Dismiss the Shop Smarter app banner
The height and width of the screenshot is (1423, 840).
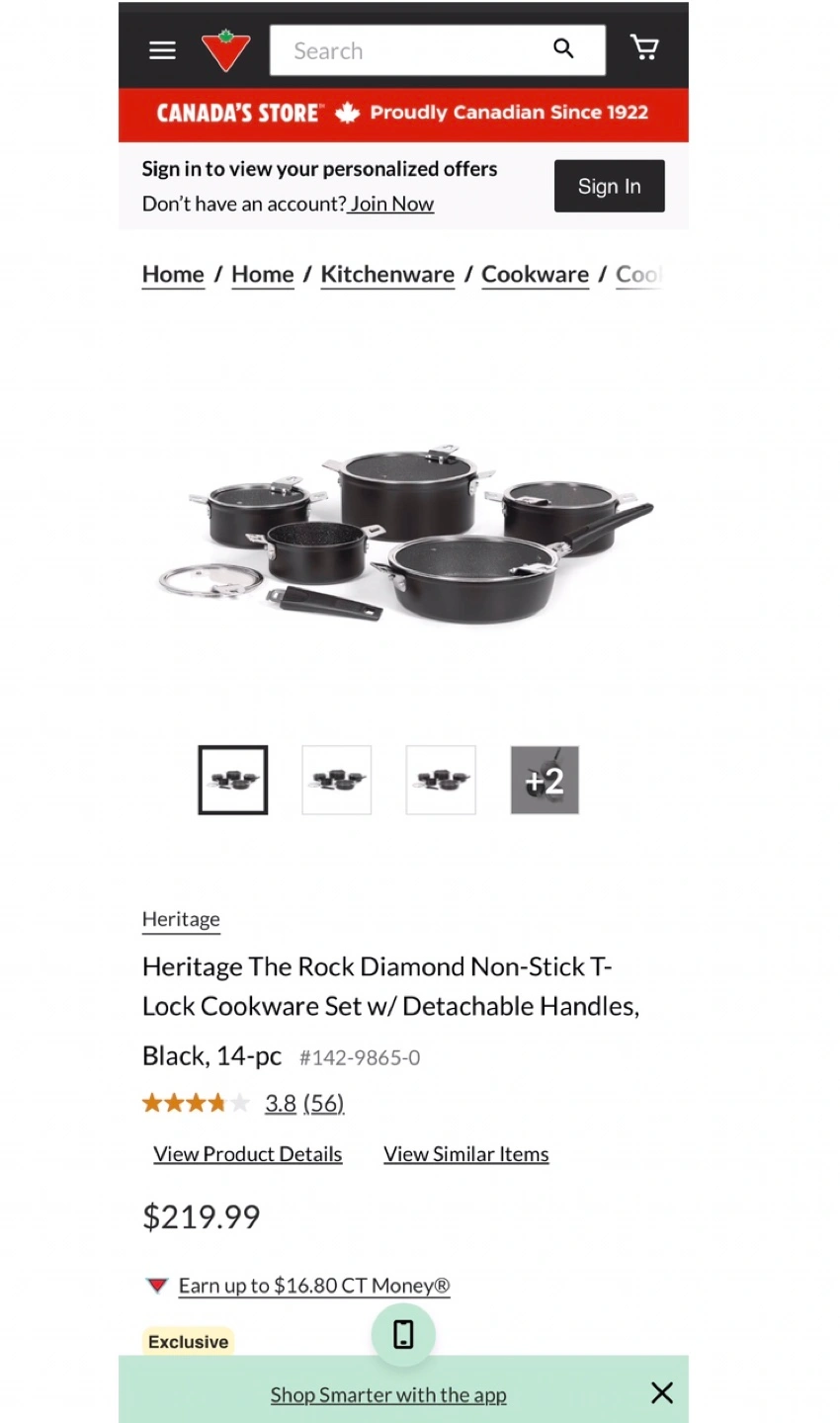[662, 1392]
